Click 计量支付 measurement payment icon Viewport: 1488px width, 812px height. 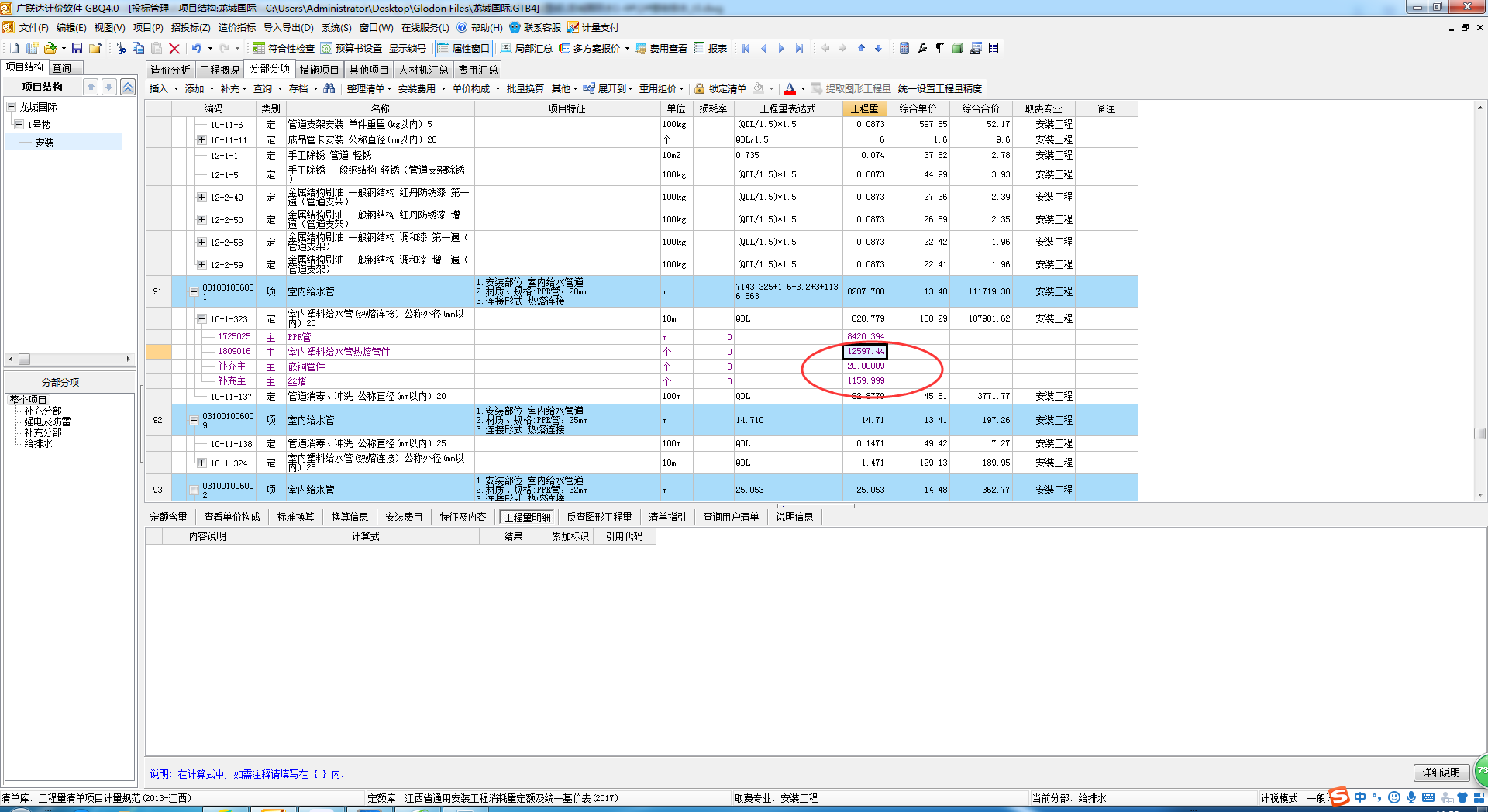pos(593,27)
